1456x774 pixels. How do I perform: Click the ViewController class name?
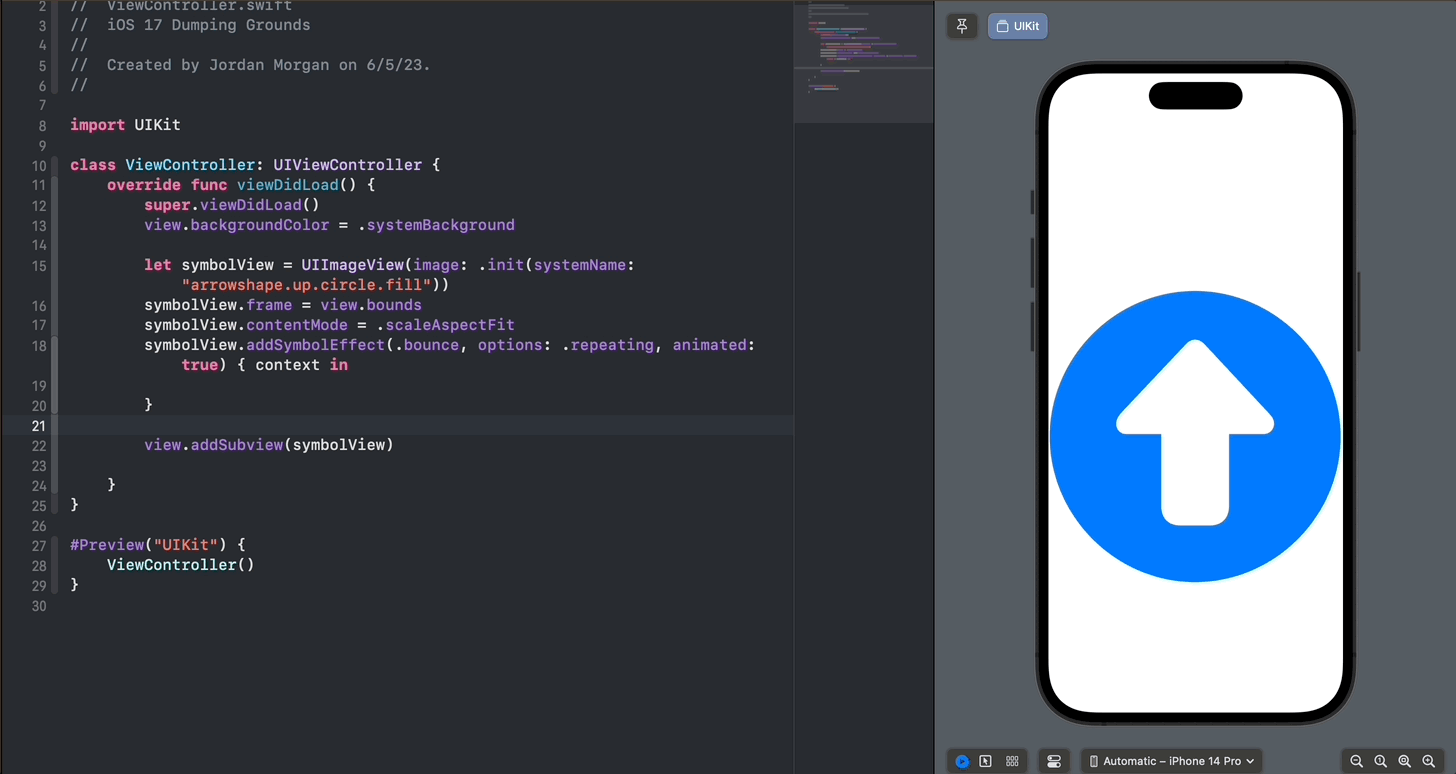190,164
